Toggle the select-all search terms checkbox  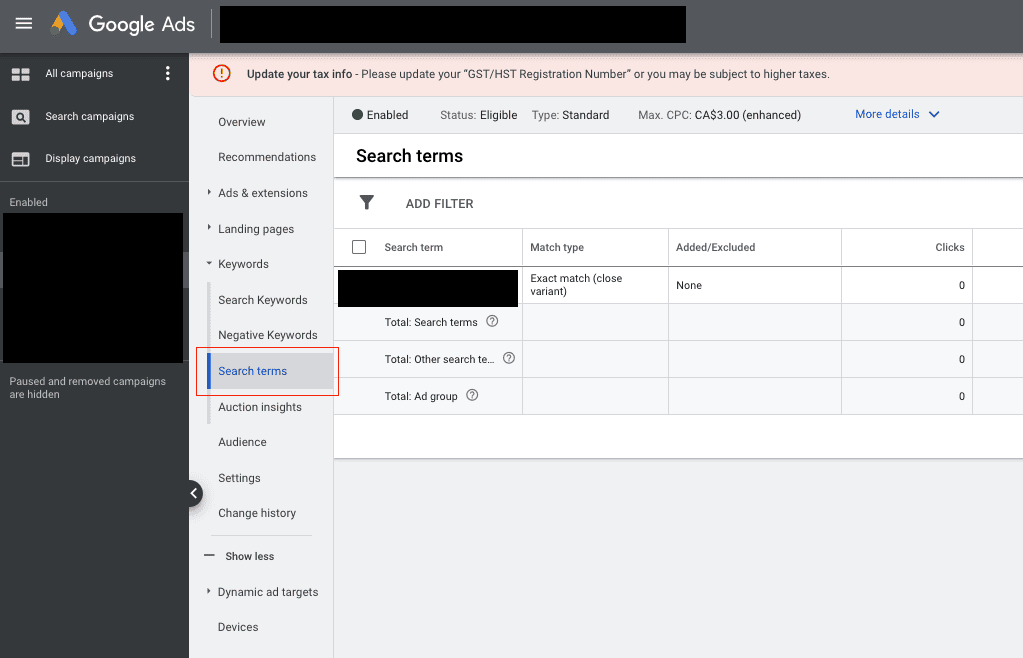point(359,247)
